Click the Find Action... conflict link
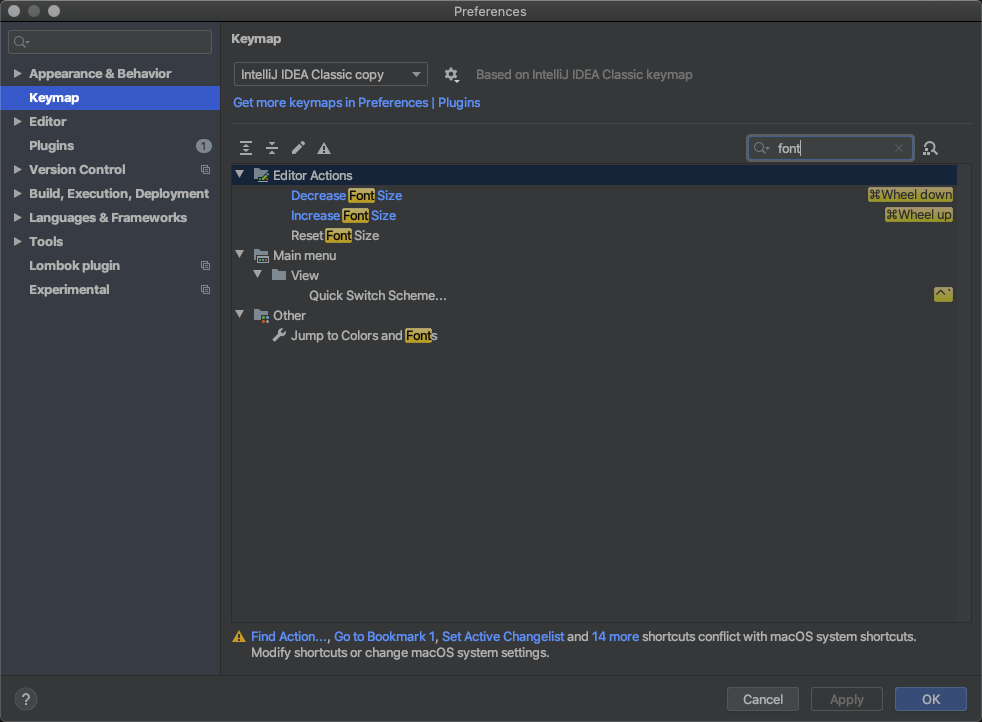 289,637
